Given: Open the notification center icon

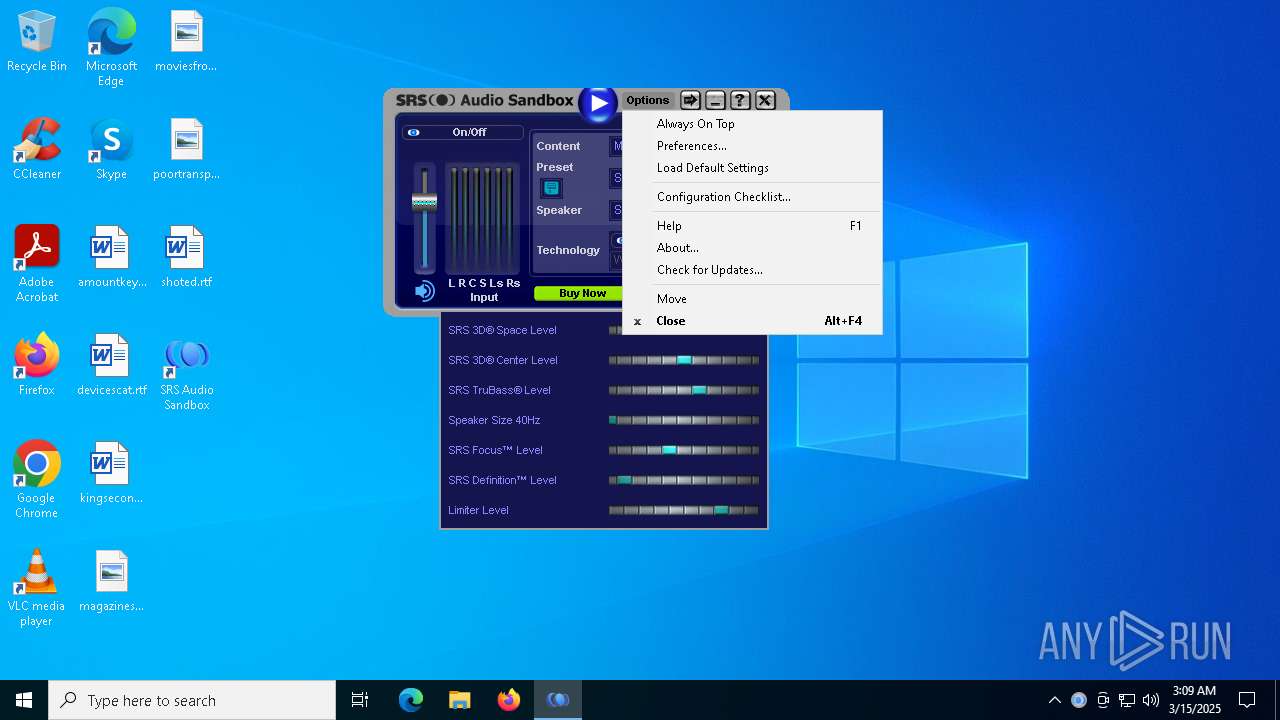Looking at the screenshot, I should point(1247,700).
